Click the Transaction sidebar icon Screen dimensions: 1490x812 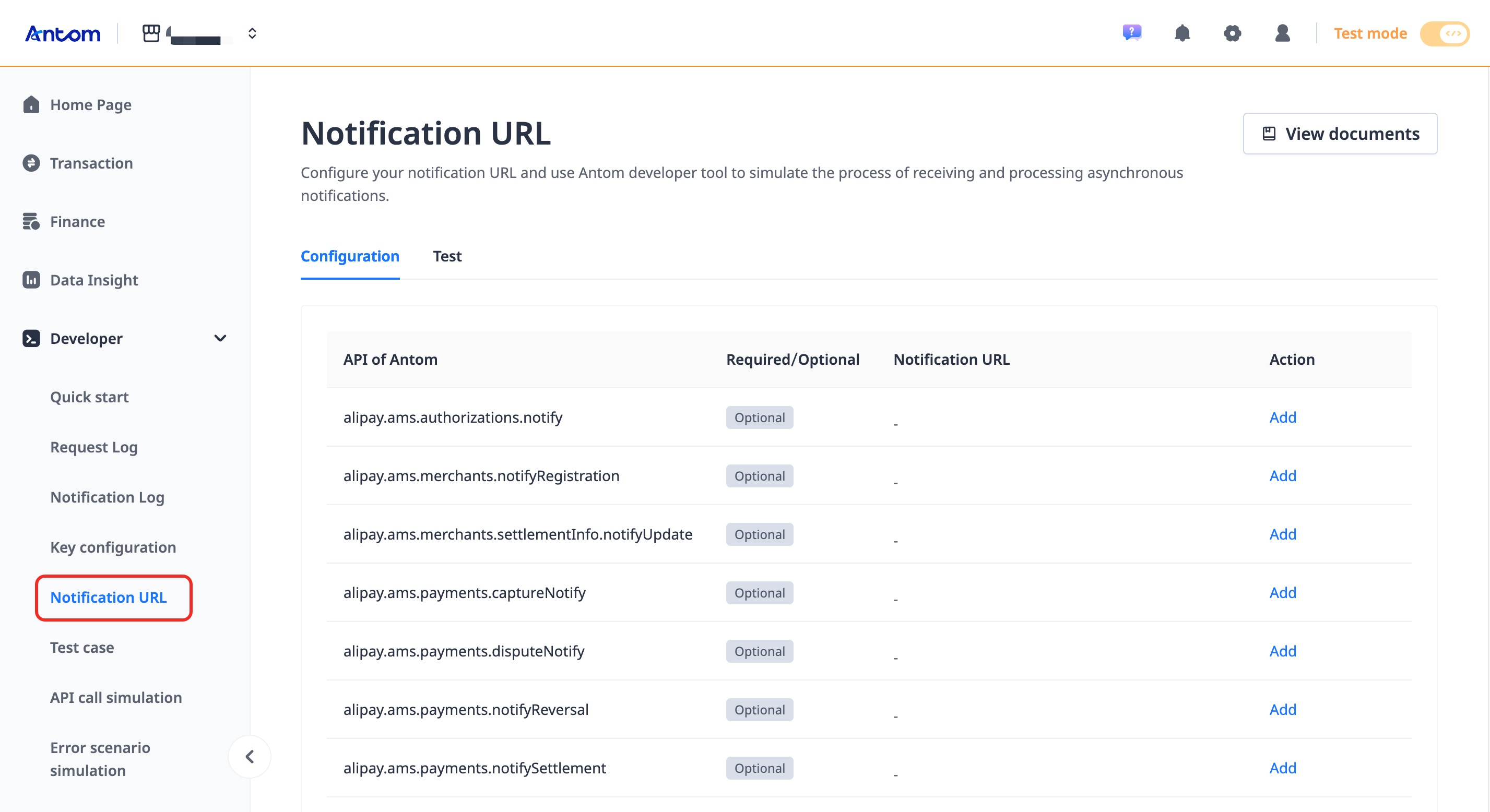pos(31,163)
